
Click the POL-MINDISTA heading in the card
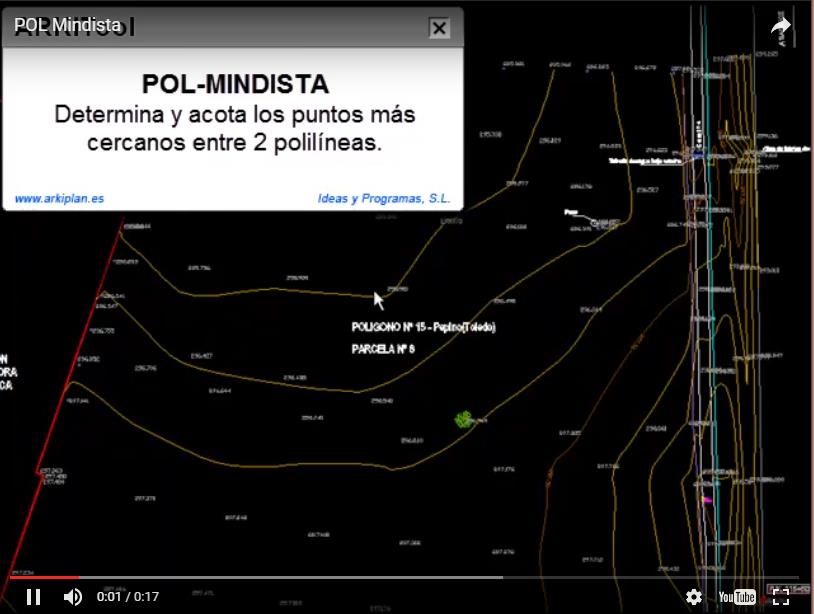click(235, 83)
